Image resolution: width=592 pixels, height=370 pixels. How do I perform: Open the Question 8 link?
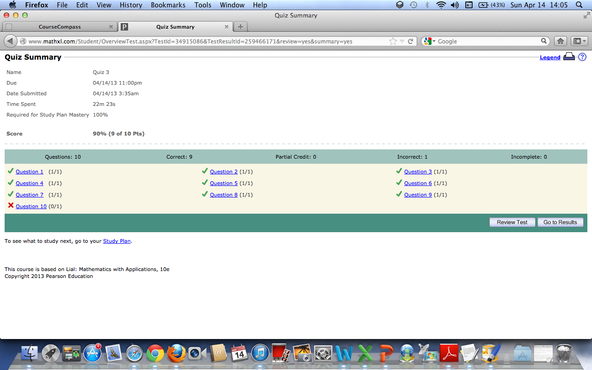point(224,195)
